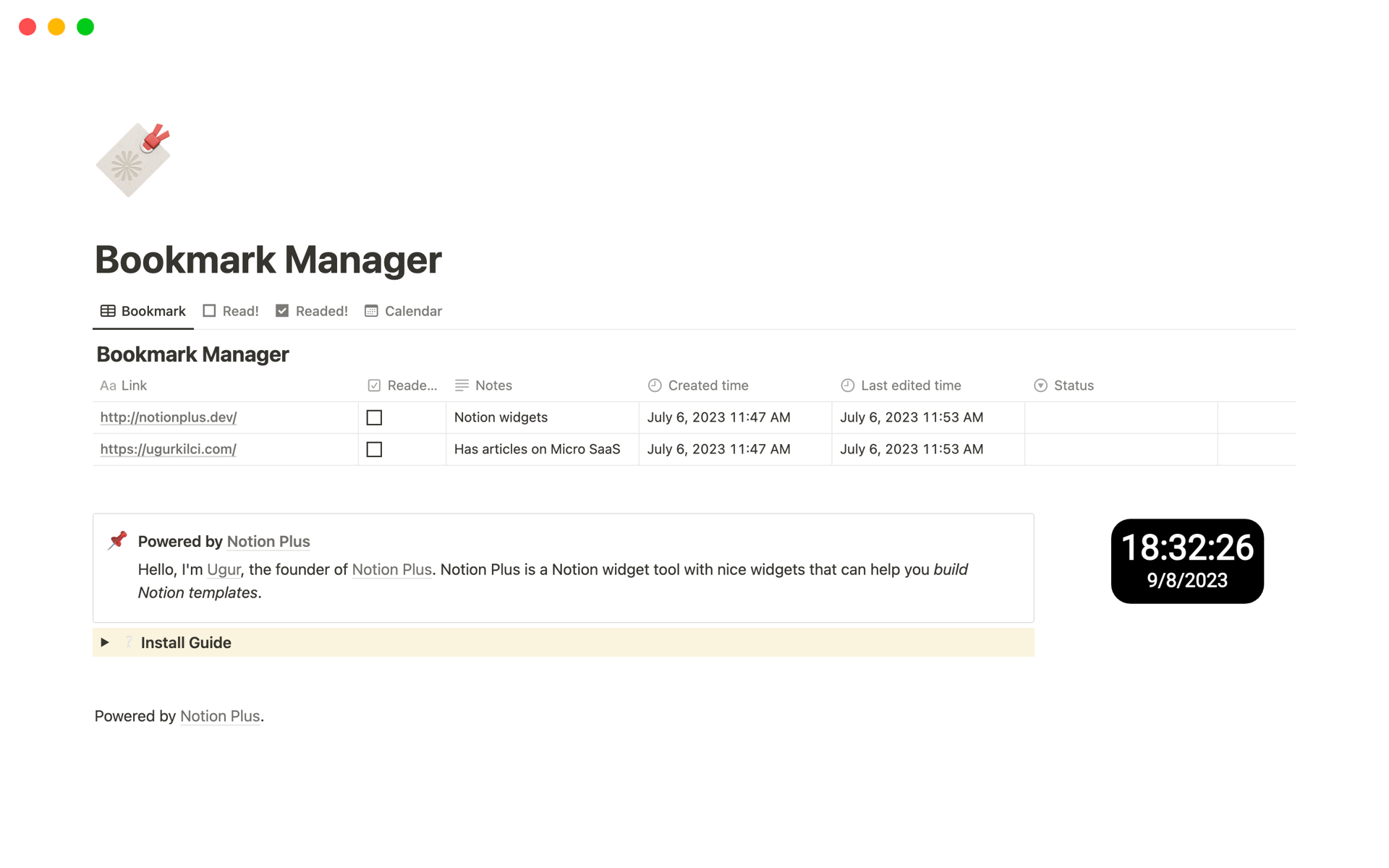The image size is (1389, 868).
Task: Click the ugurkilci.com bookmark link
Action: [168, 448]
